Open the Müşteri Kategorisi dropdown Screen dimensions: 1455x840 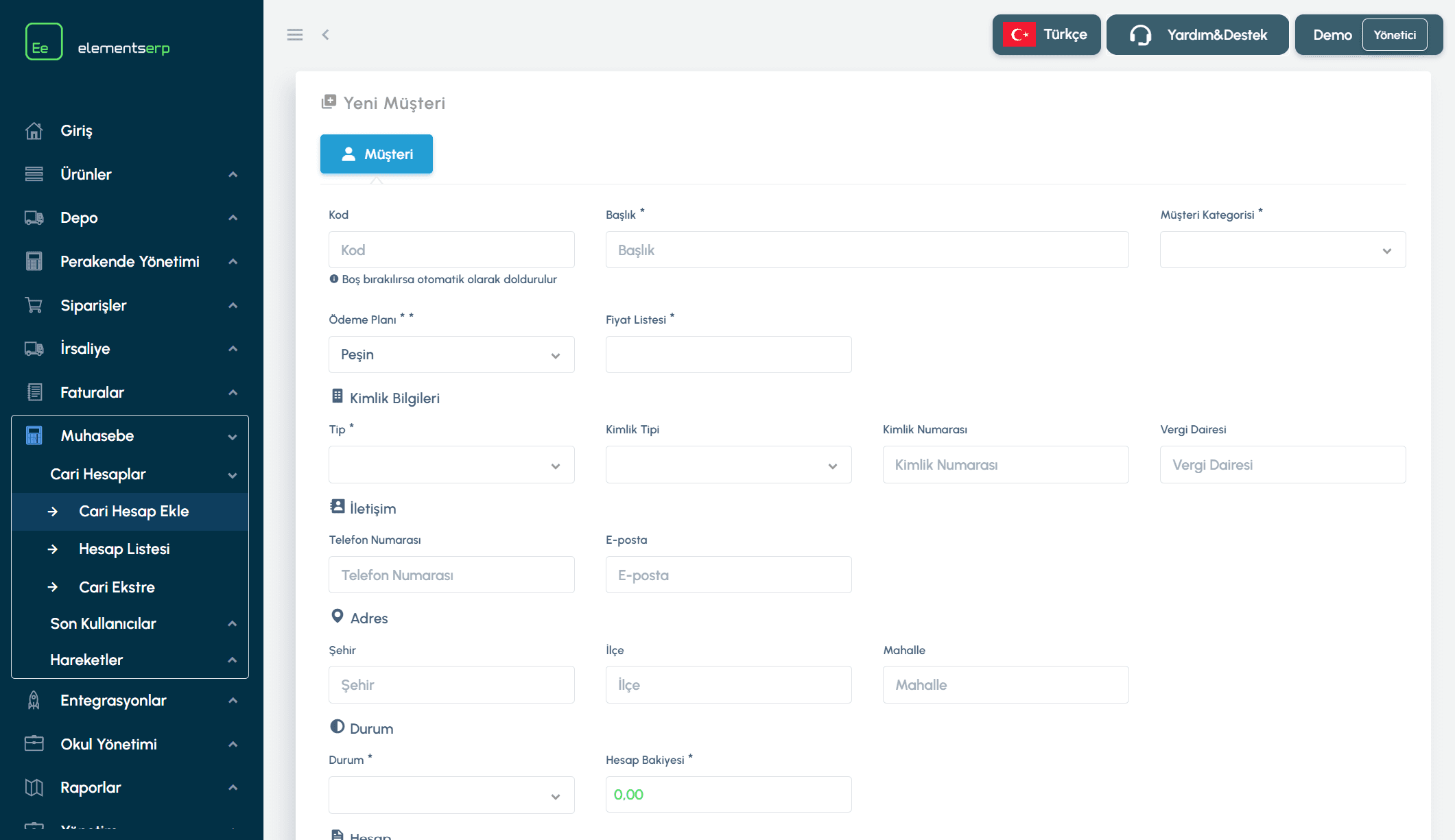[1282, 250]
